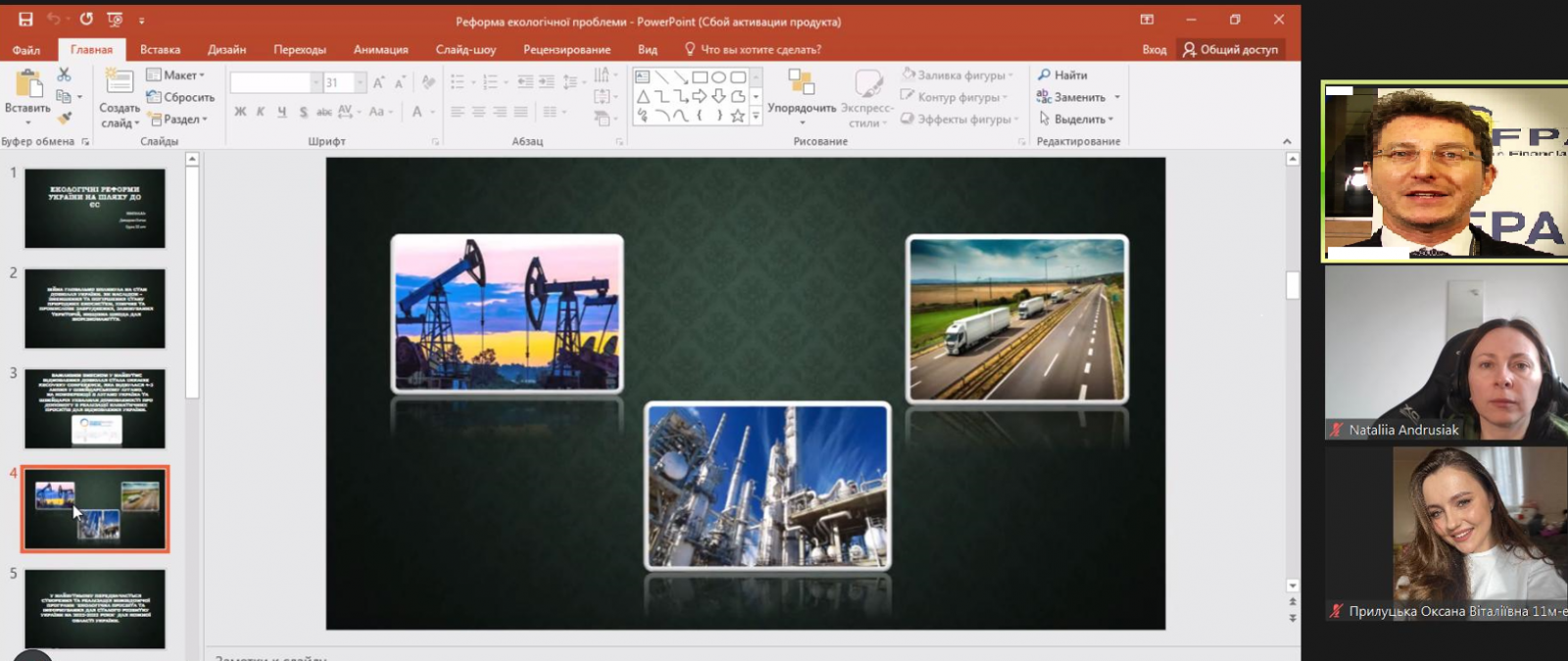Click the Упорядочить arrange icon

coord(802,82)
